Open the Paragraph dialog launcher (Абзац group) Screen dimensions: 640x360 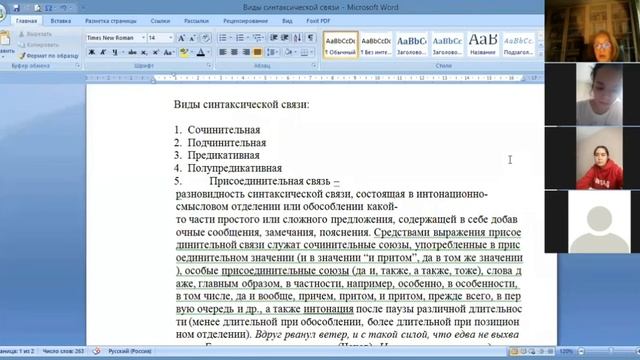(x=314, y=66)
